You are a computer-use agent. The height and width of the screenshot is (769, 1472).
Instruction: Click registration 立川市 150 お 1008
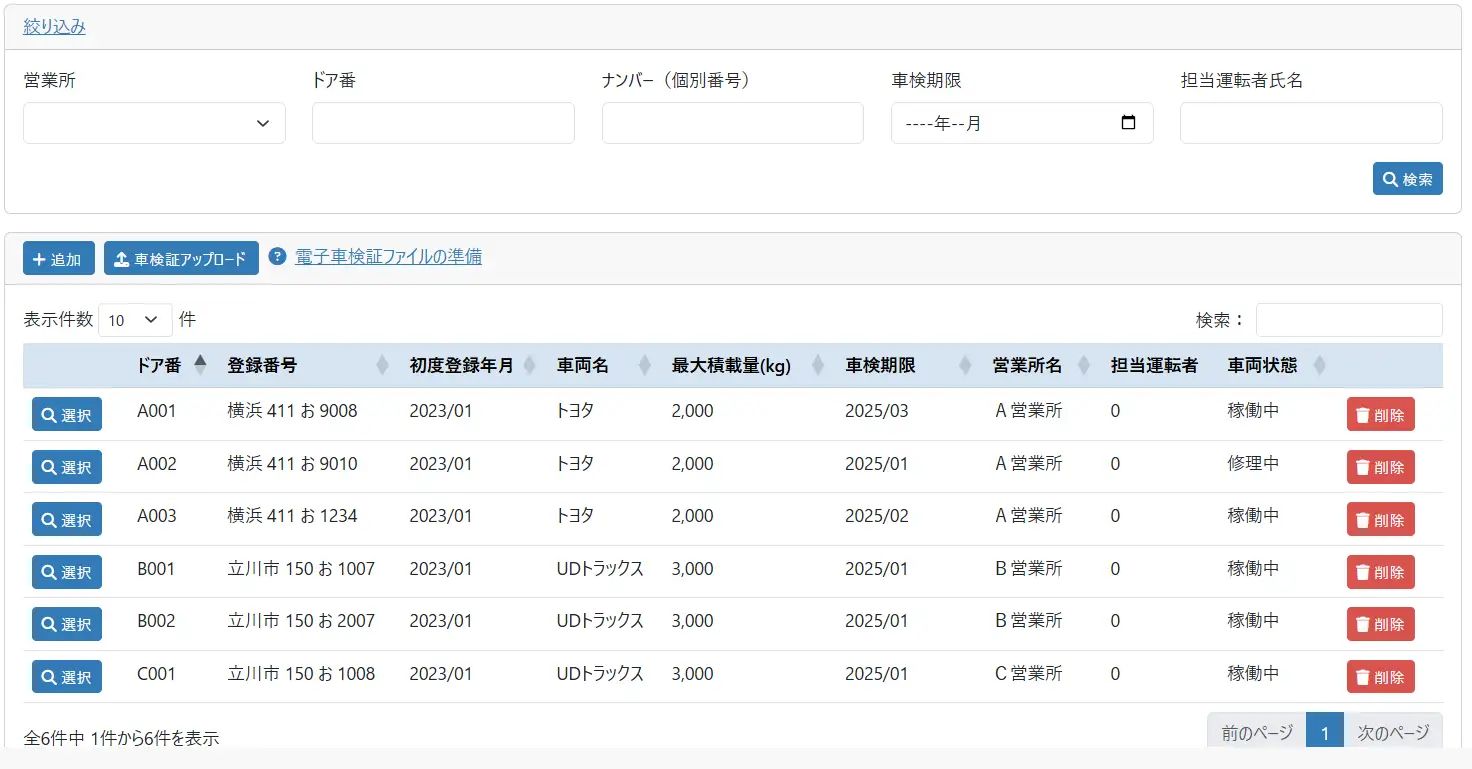click(301, 674)
